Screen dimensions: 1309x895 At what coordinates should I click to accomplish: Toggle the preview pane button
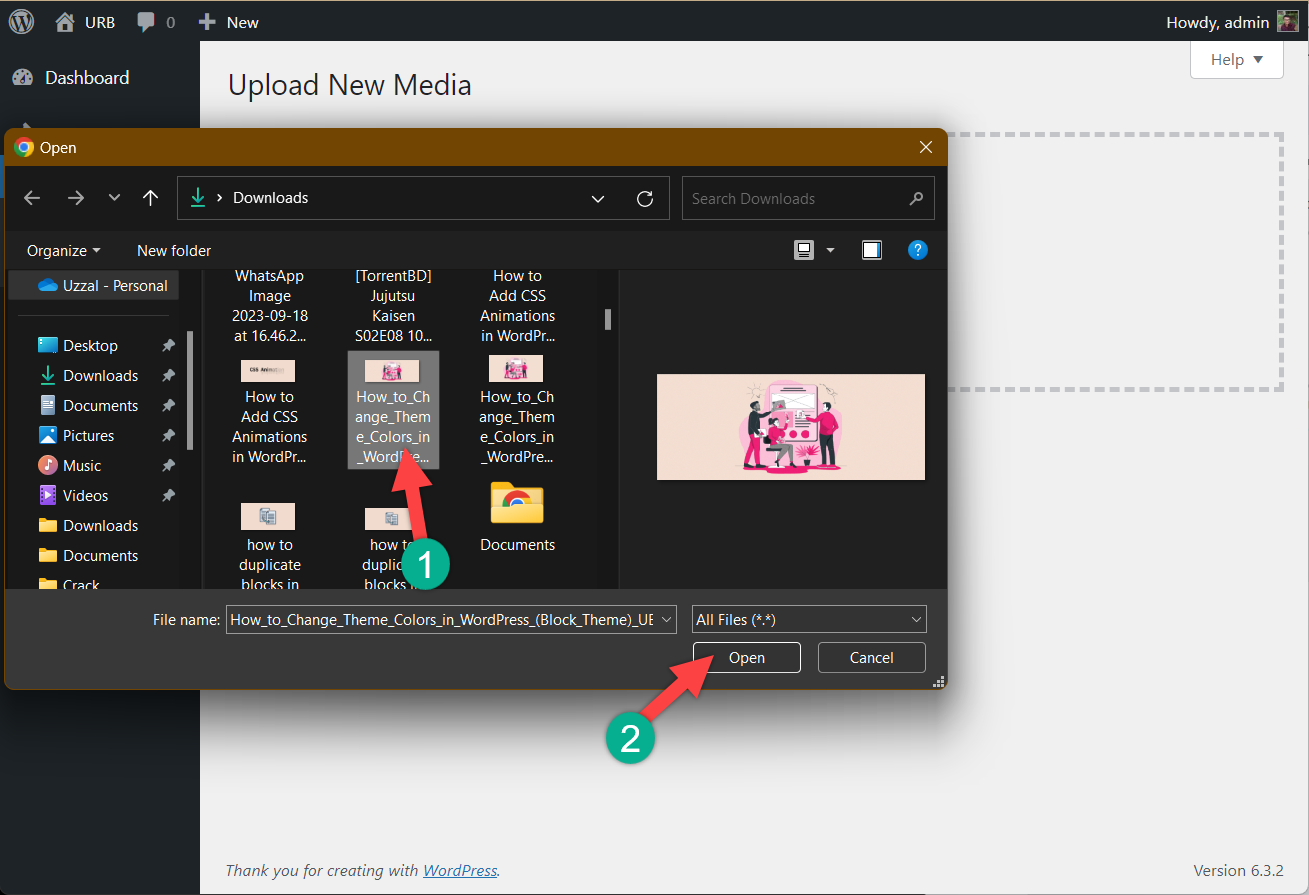tap(872, 250)
